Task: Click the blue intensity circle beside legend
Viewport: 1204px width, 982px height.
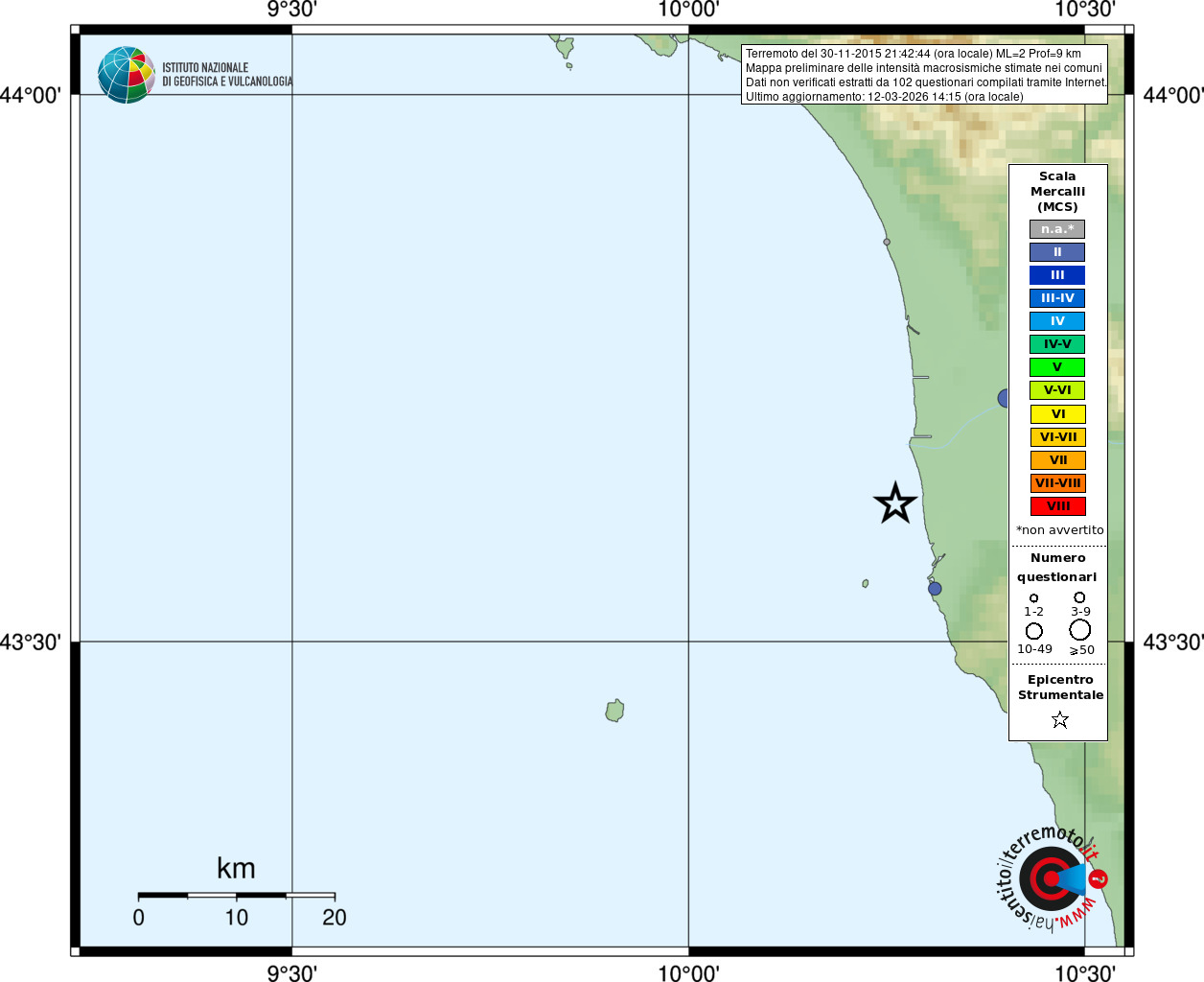Action: pos(1003,398)
